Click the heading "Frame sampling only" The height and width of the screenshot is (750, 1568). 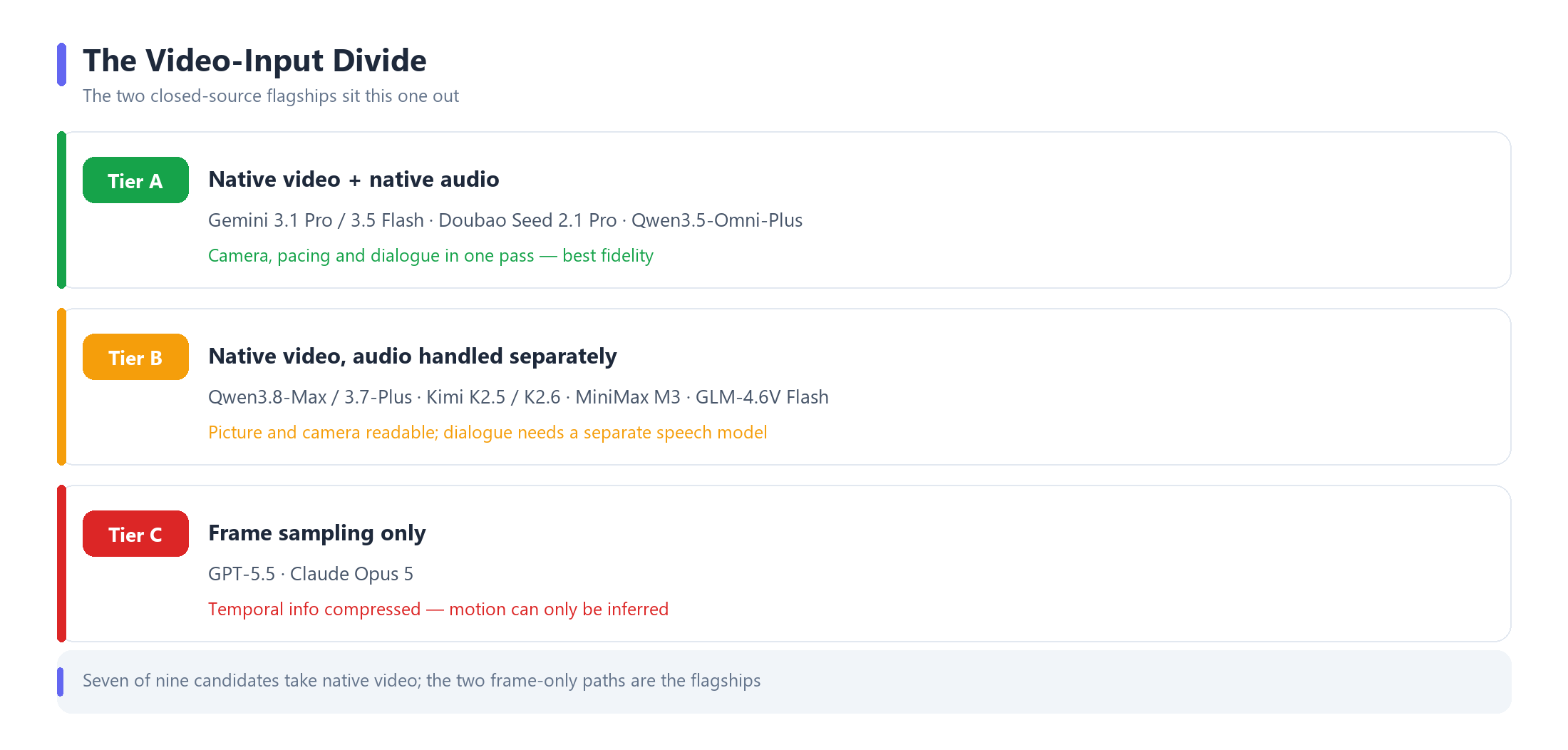pyautogui.click(x=317, y=533)
